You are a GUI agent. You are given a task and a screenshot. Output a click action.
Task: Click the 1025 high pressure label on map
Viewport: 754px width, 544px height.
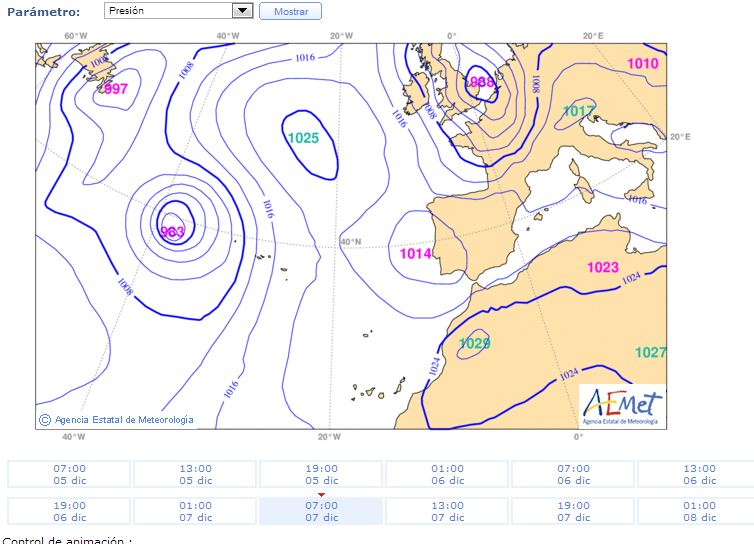click(x=303, y=138)
